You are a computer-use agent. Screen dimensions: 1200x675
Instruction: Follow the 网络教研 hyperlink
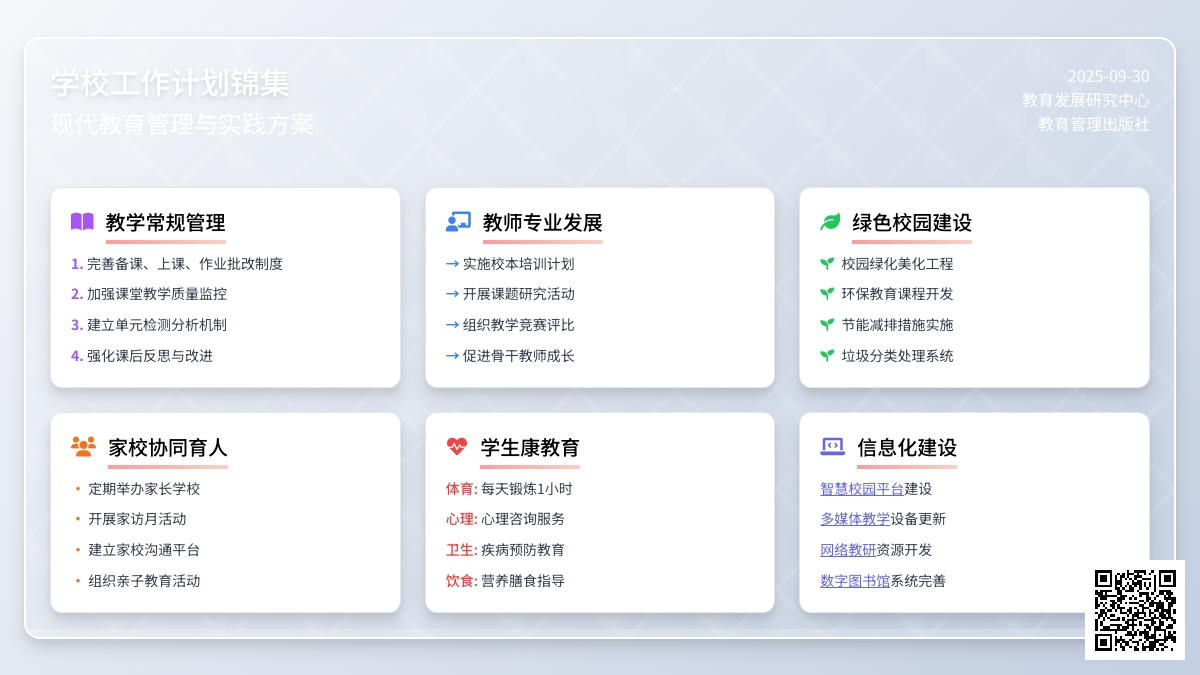click(x=847, y=550)
